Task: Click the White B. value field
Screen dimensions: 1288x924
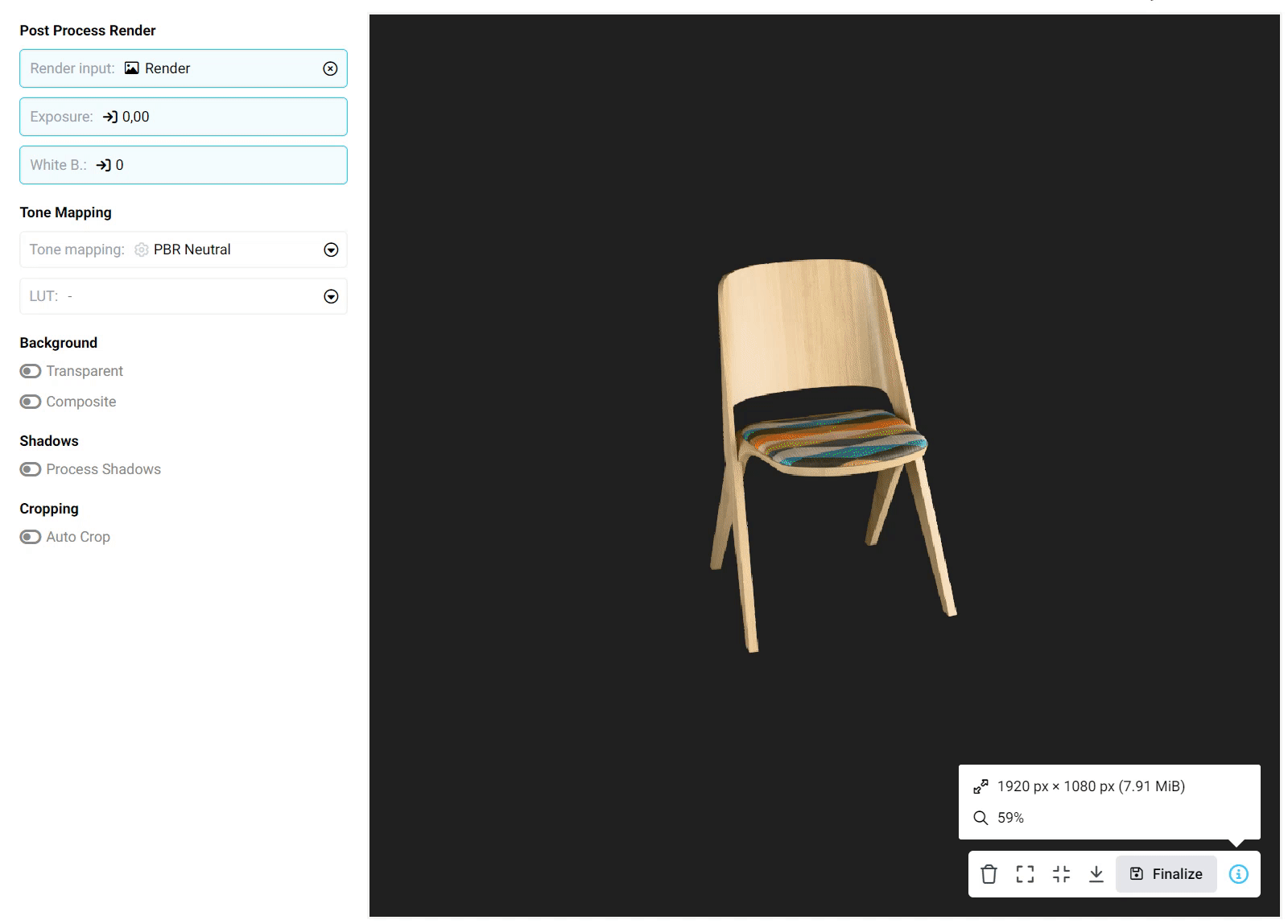Action: [225, 165]
